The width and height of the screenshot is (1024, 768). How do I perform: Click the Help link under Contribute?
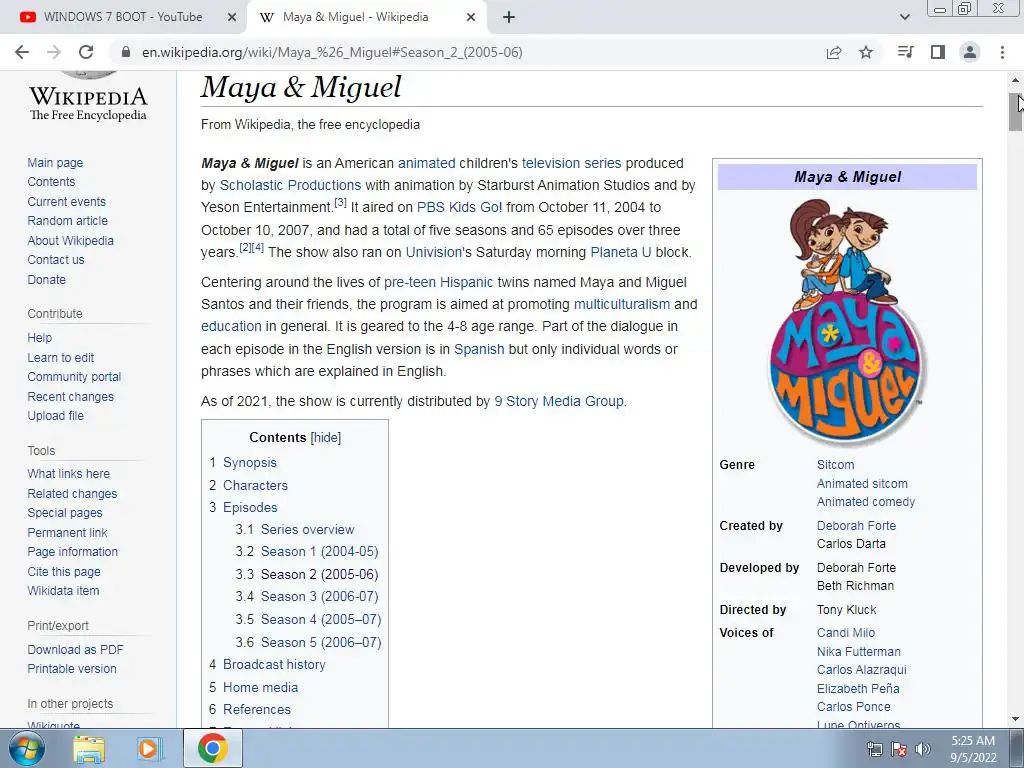(x=40, y=338)
